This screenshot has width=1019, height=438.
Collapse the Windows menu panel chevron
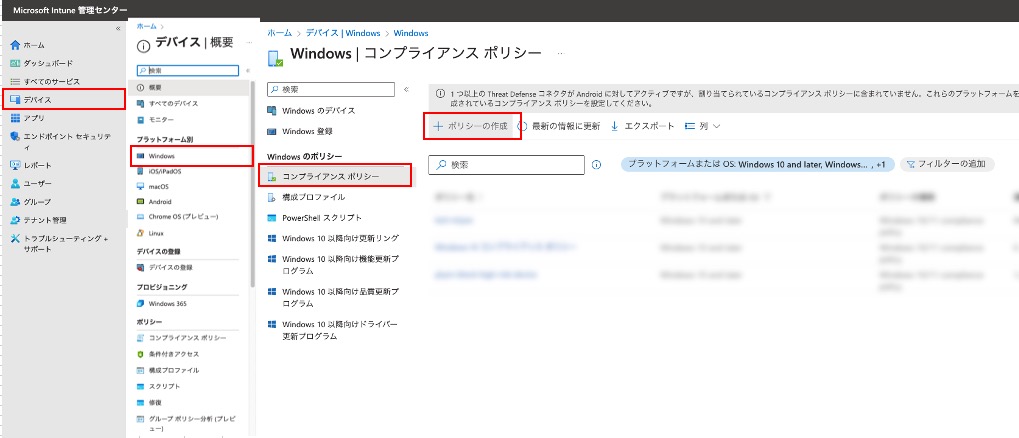pyautogui.click(x=406, y=90)
